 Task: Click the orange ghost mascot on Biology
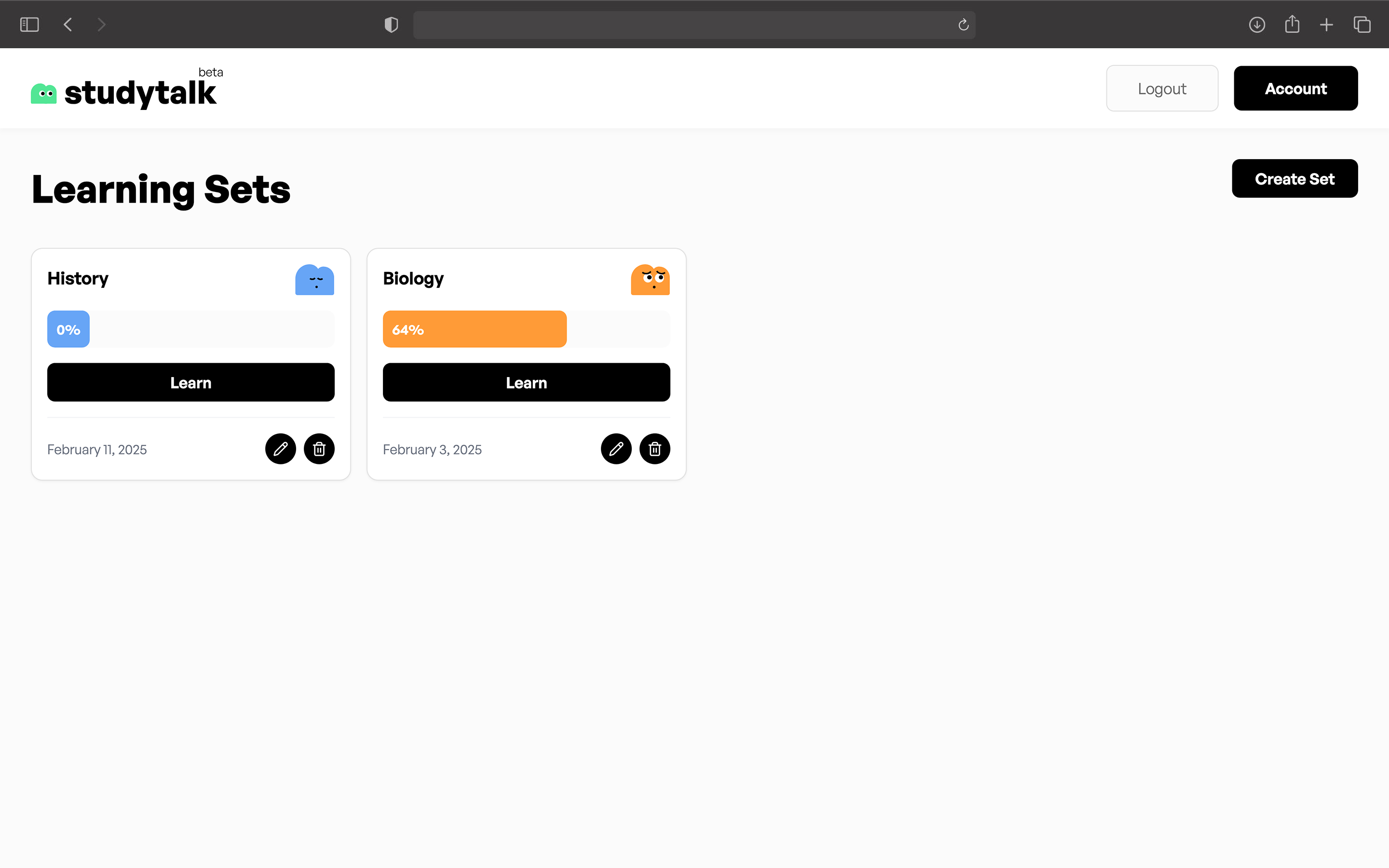[650, 280]
